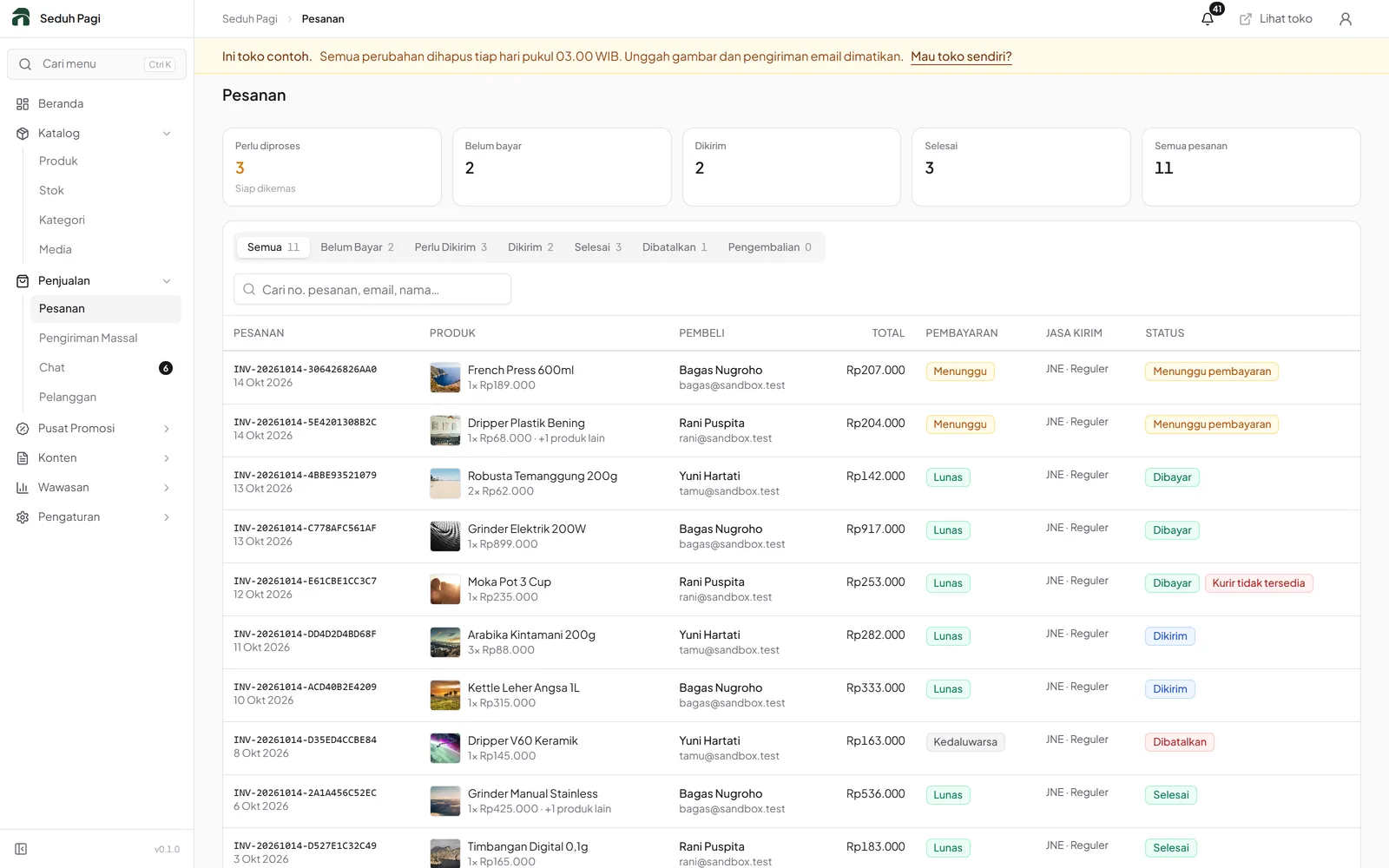Viewport: 1389px width, 868px height.
Task: Click the Grinder Manual Stainless thumbnail
Action: (445, 801)
